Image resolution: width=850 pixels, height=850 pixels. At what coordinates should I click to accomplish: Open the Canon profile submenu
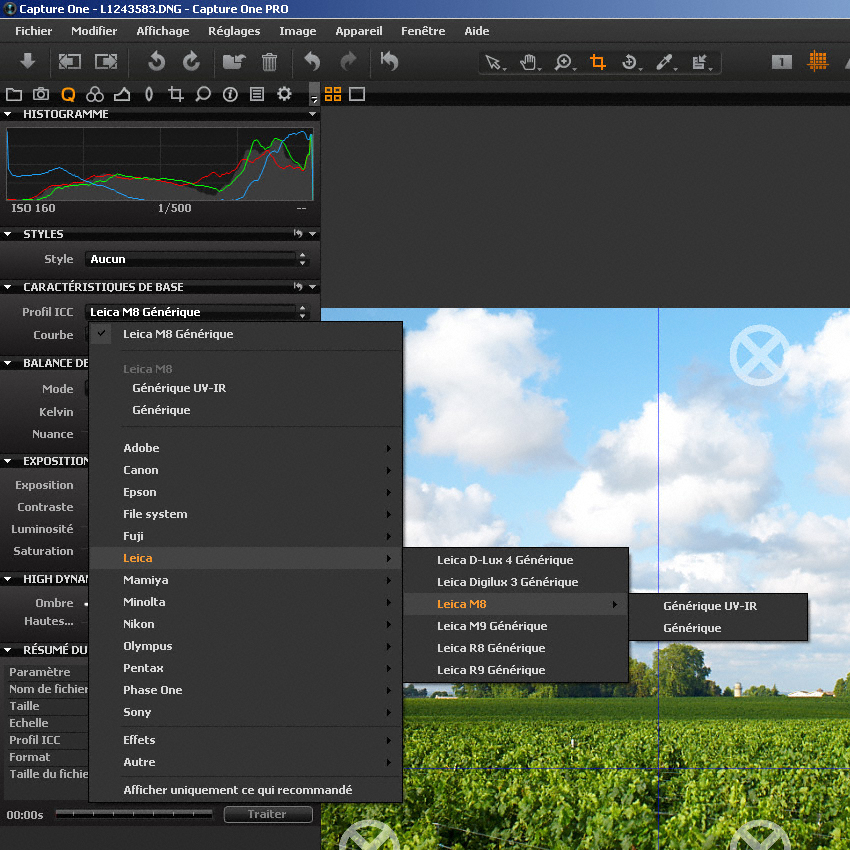pos(246,471)
